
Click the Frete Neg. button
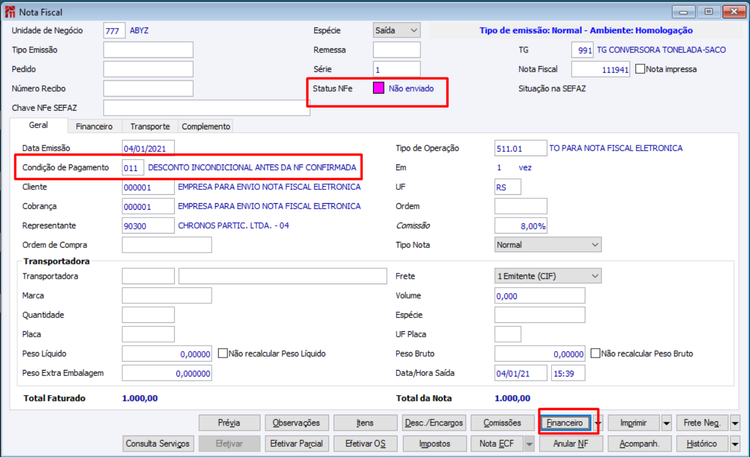click(702, 423)
